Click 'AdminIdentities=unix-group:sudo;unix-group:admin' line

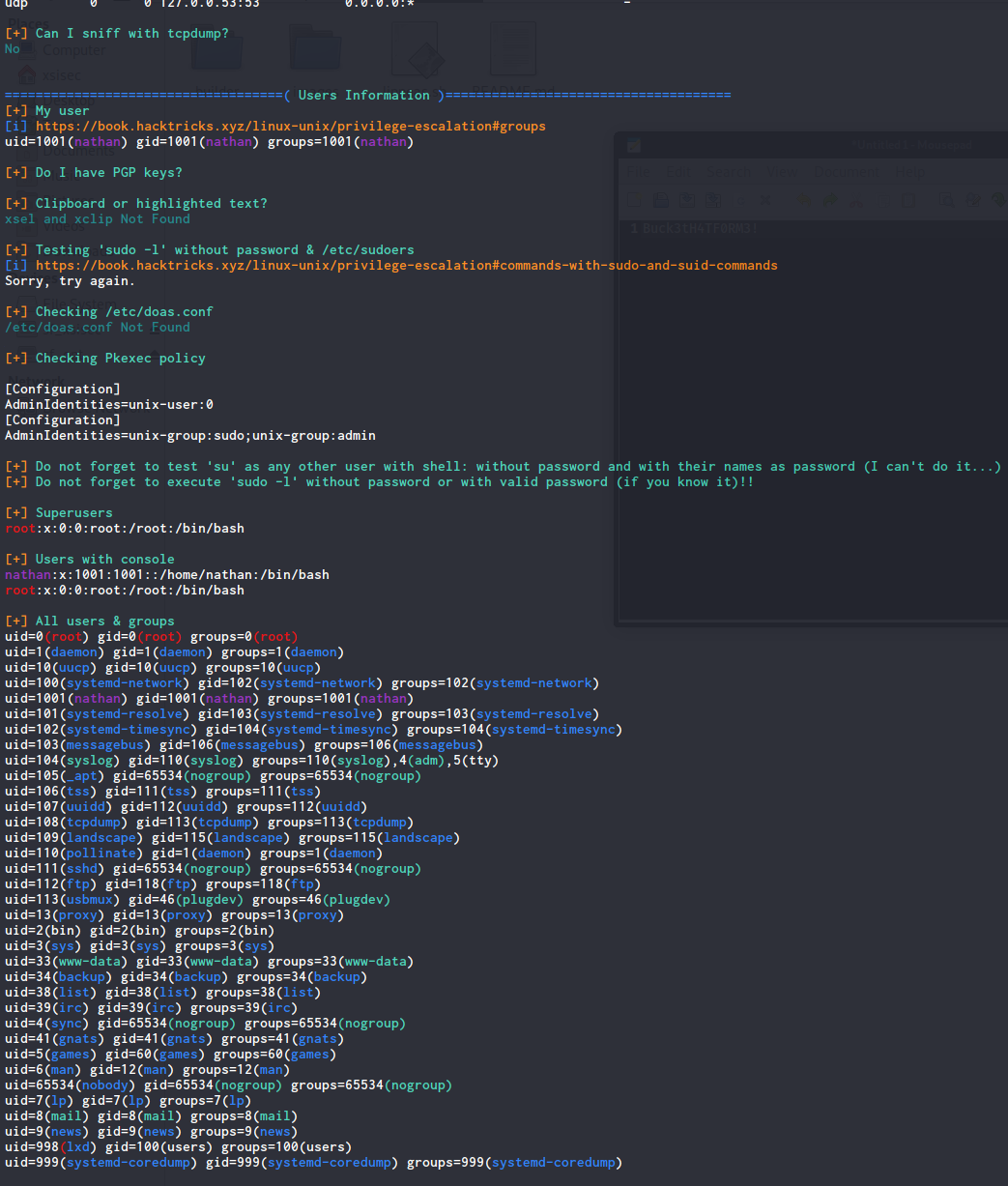pos(190,436)
